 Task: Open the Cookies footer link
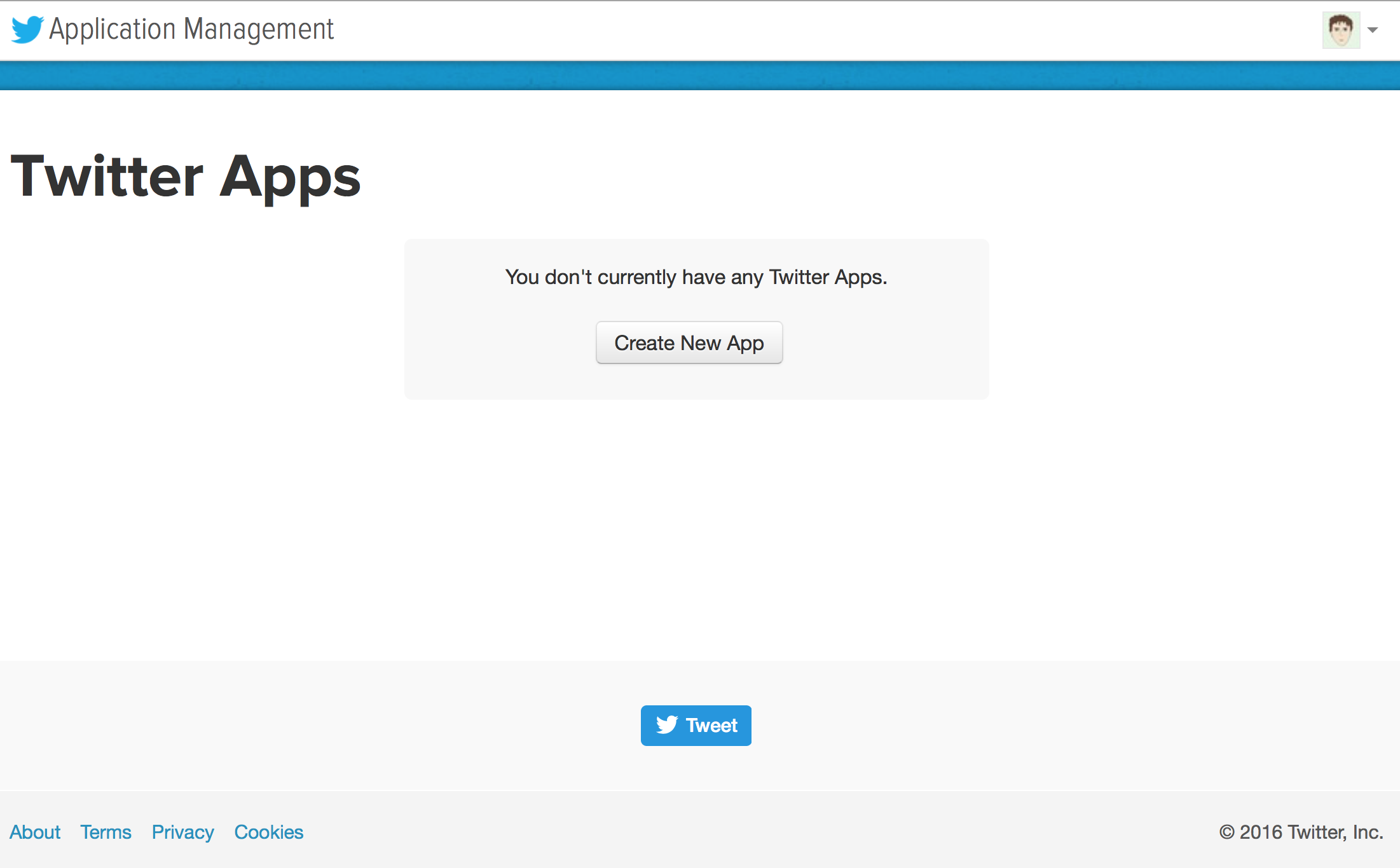[x=269, y=832]
